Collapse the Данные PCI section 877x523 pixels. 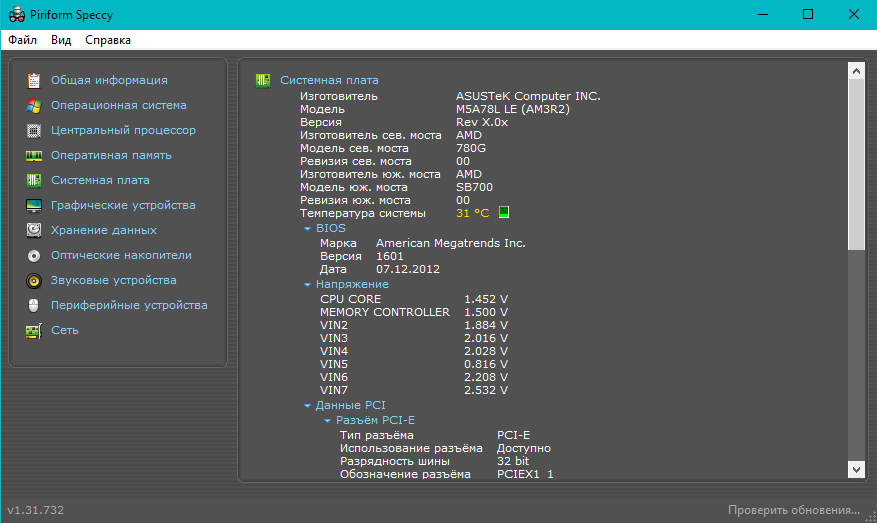pyautogui.click(x=307, y=406)
